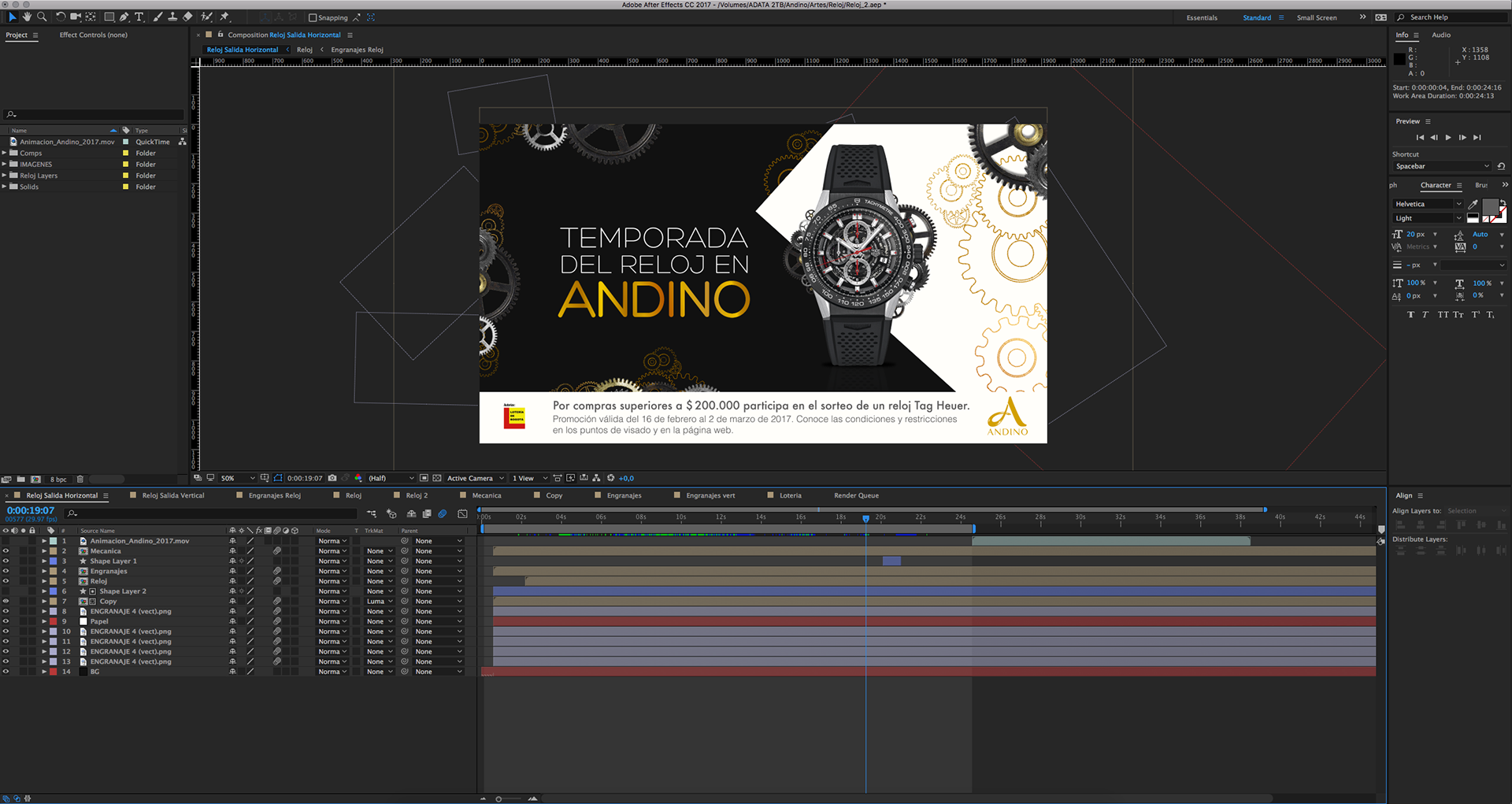1512x804 pixels.
Task: Select the Unified Camera tool
Action: click(x=76, y=17)
